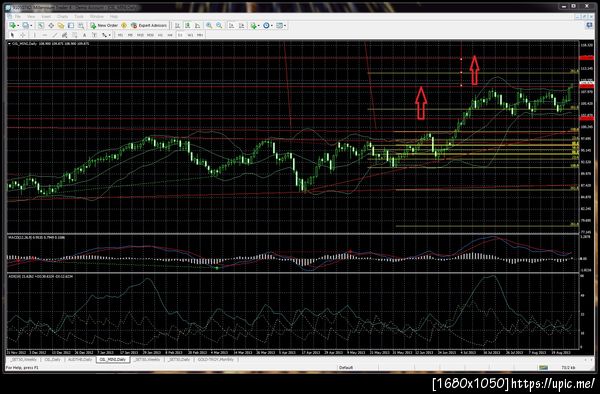Open the Window menu
Image resolution: width=600 pixels, height=394 pixels.
point(96,16)
